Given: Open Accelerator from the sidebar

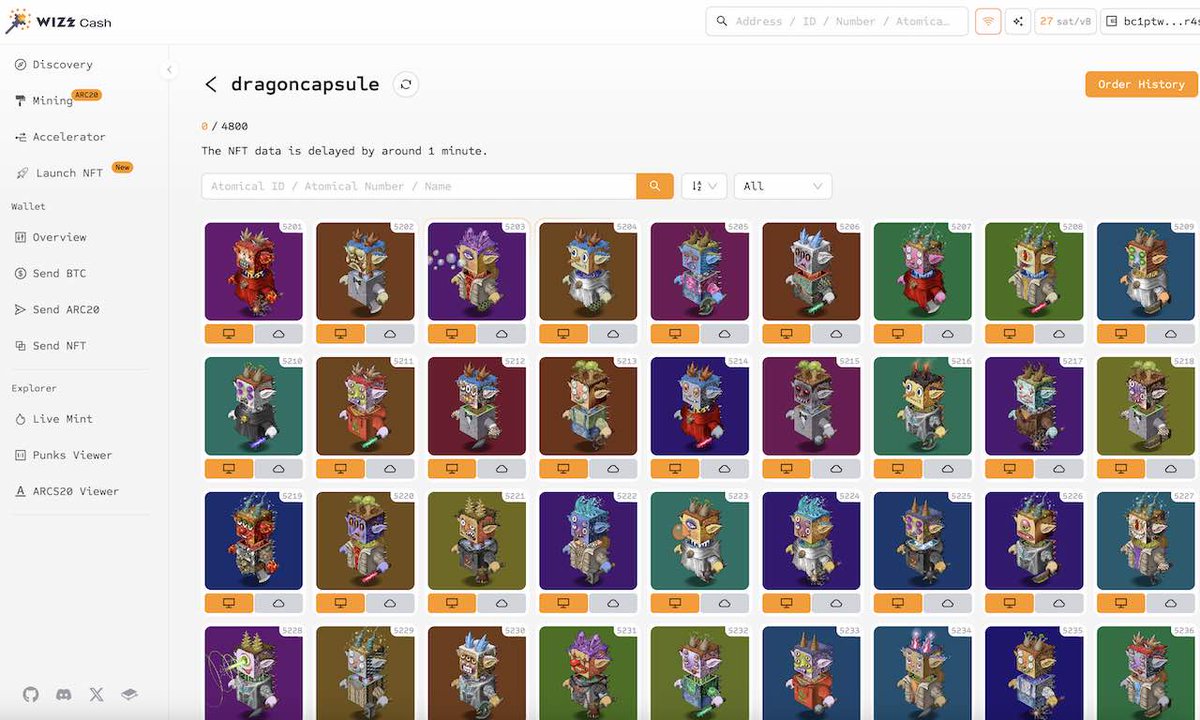Looking at the screenshot, I should coord(60,137).
